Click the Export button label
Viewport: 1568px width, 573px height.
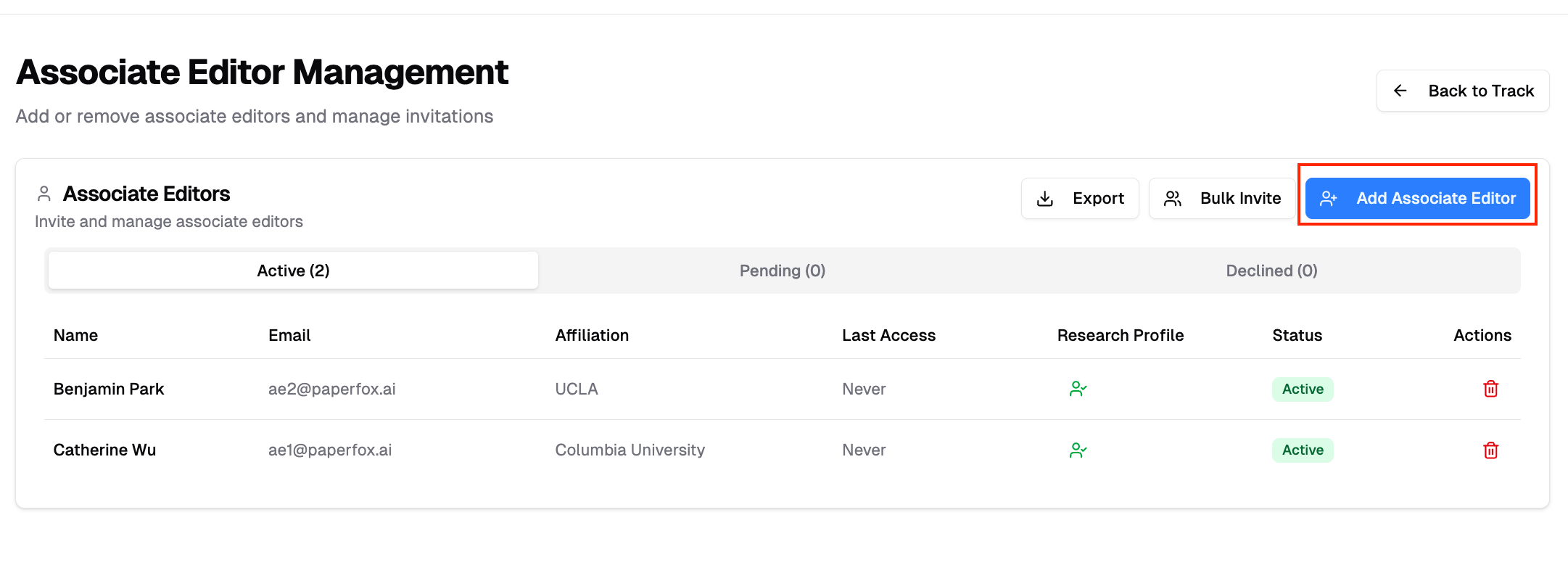(1098, 199)
